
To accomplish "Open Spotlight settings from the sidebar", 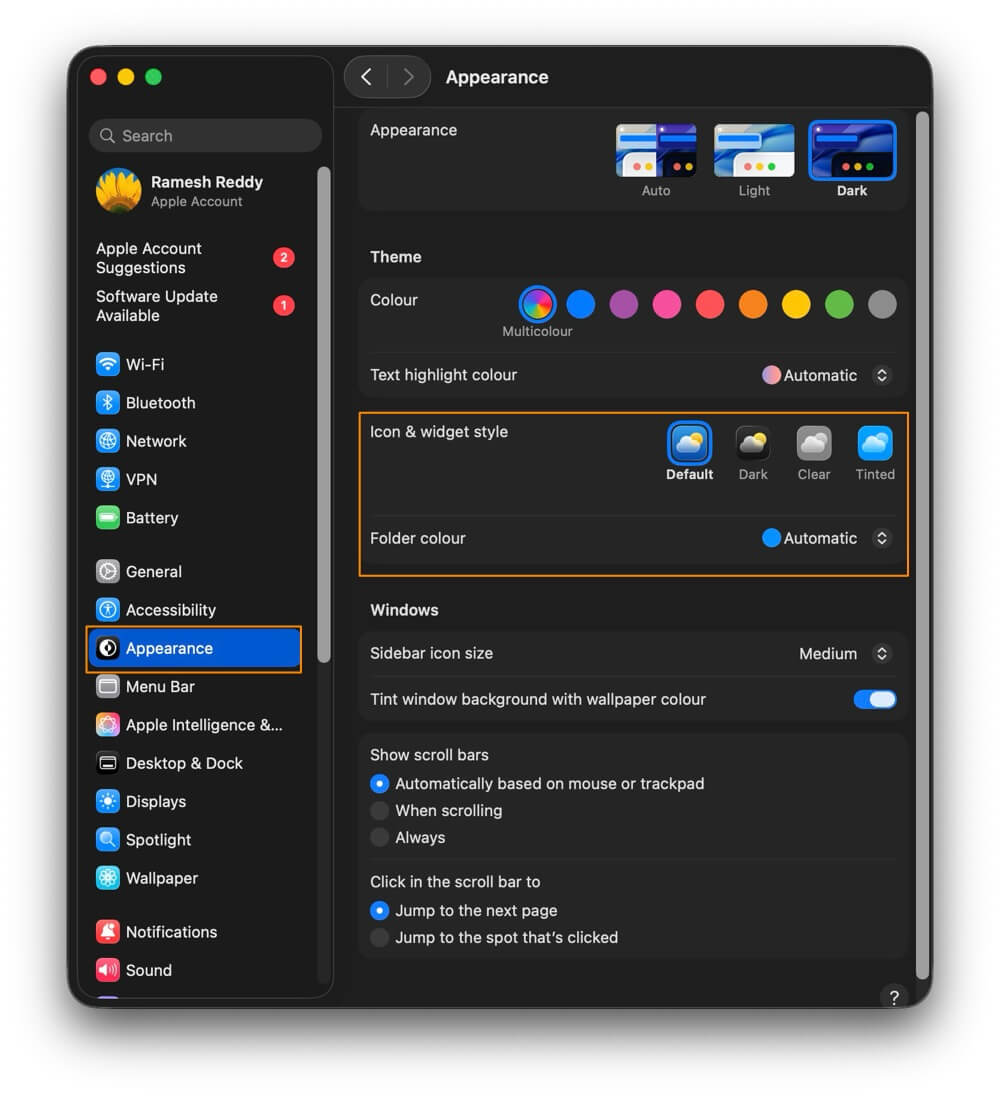I will [108, 840].
